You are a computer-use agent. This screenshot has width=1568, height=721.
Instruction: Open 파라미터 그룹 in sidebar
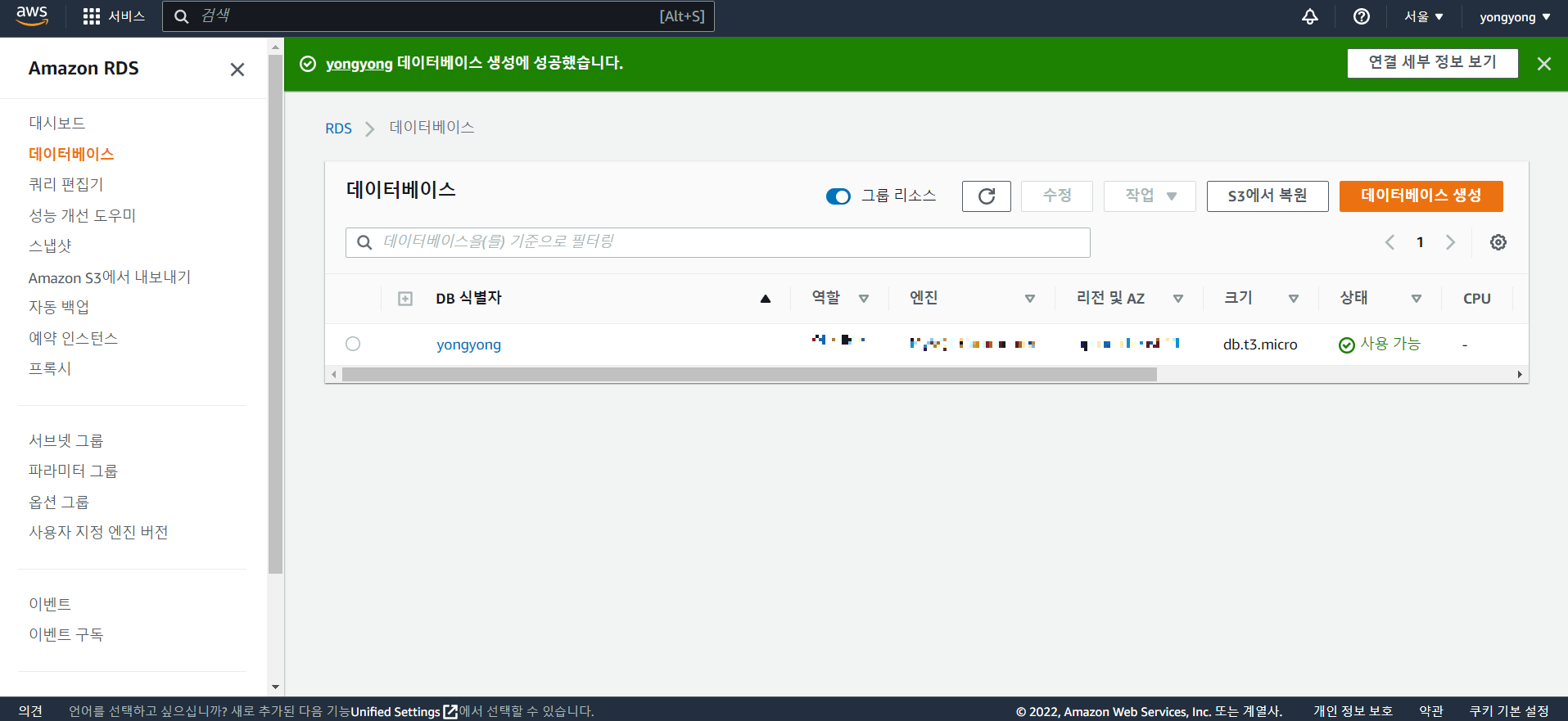[x=73, y=471]
